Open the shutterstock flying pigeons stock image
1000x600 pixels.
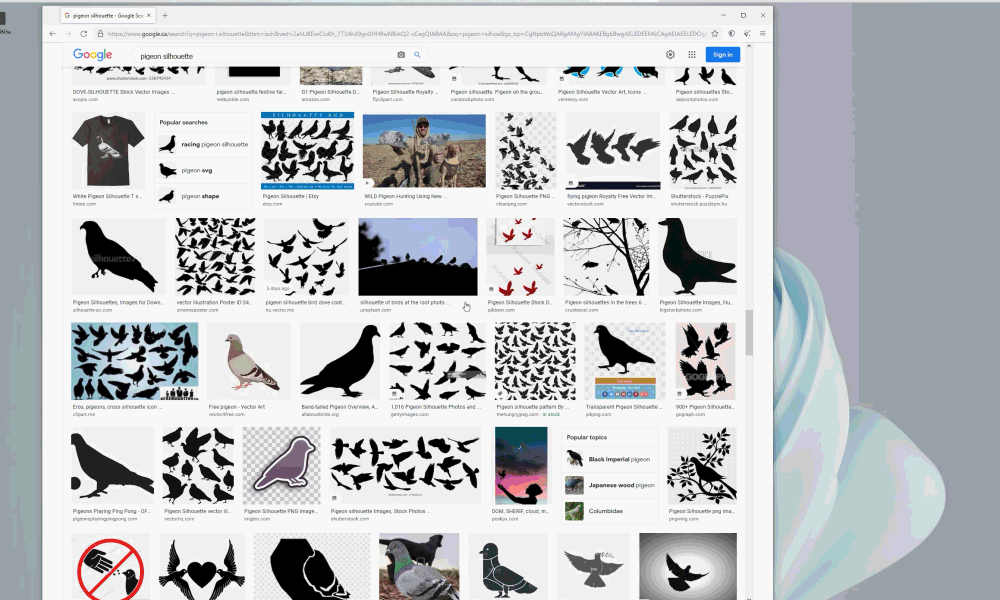click(x=406, y=466)
